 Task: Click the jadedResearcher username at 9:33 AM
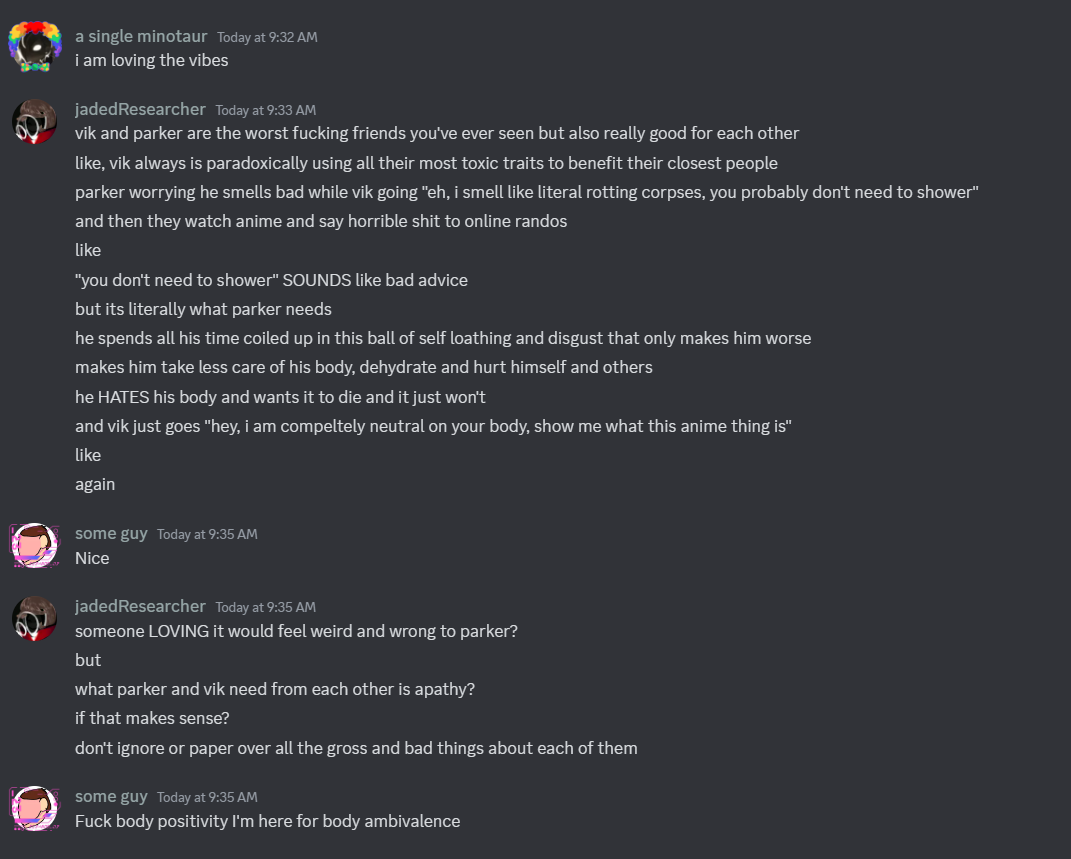click(x=140, y=109)
